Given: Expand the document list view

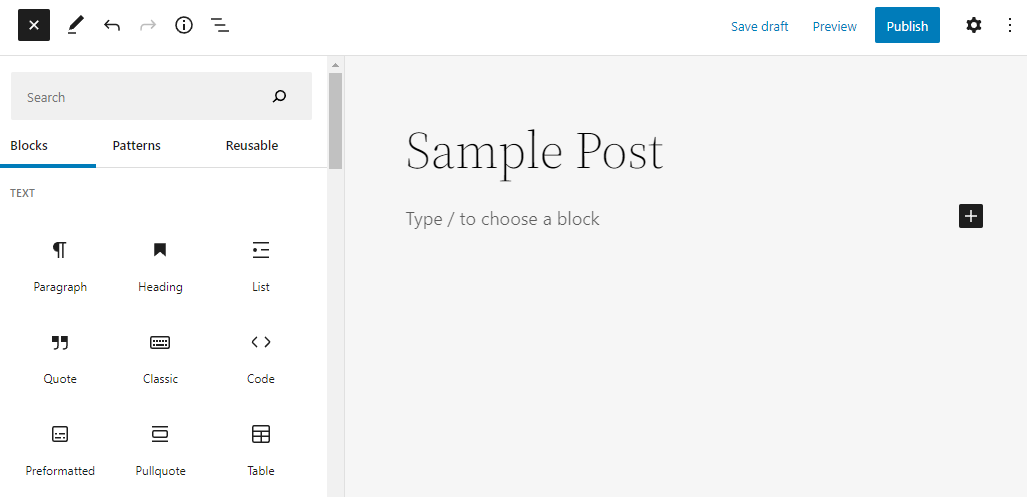Looking at the screenshot, I should click(220, 26).
